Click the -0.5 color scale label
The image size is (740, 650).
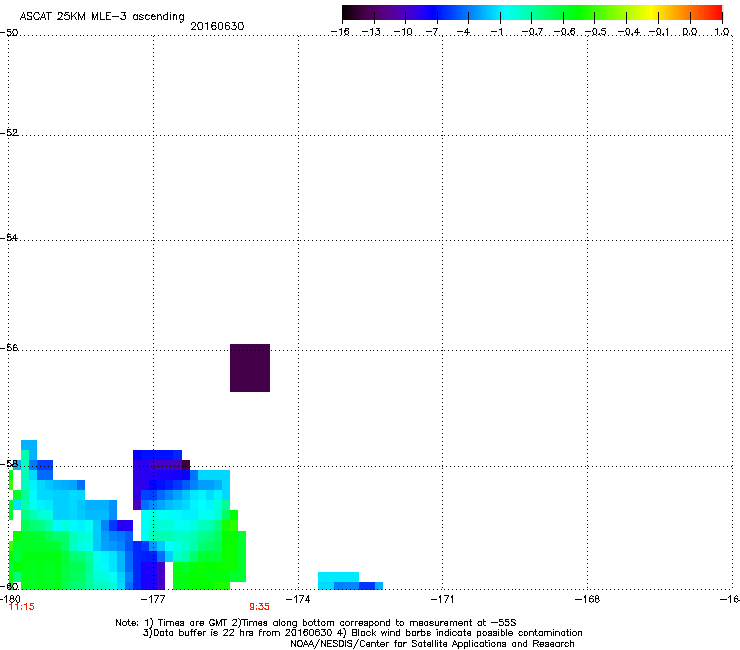(595, 32)
